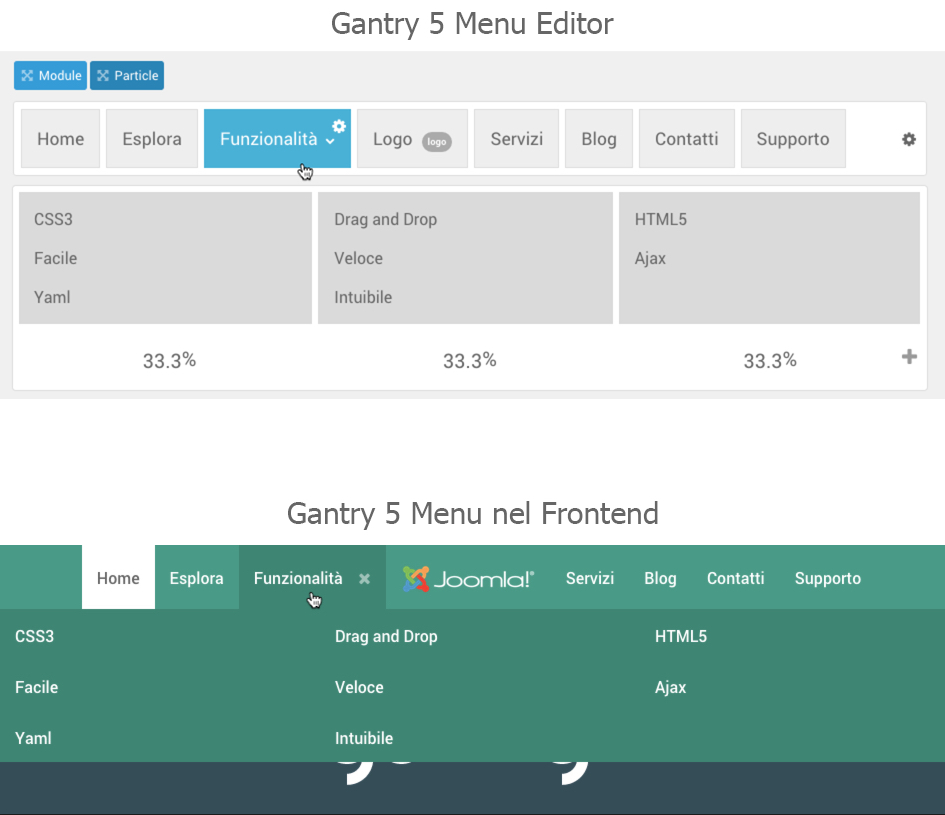This screenshot has height=815, width=945.
Task: Open Intuibile in the frontend dropdown
Action: point(363,738)
